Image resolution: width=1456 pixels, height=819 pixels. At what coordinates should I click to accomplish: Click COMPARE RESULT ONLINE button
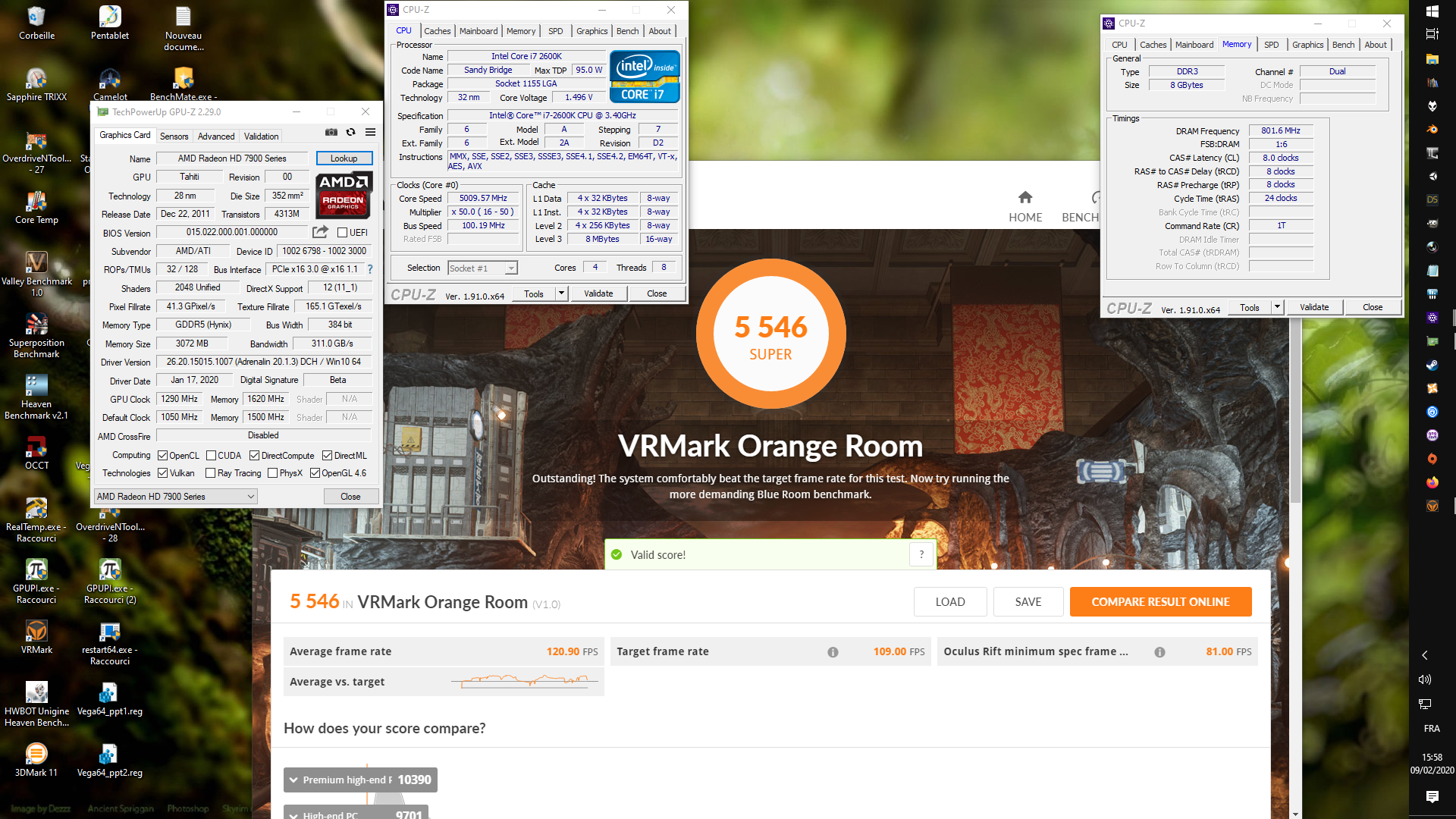click(1160, 601)
